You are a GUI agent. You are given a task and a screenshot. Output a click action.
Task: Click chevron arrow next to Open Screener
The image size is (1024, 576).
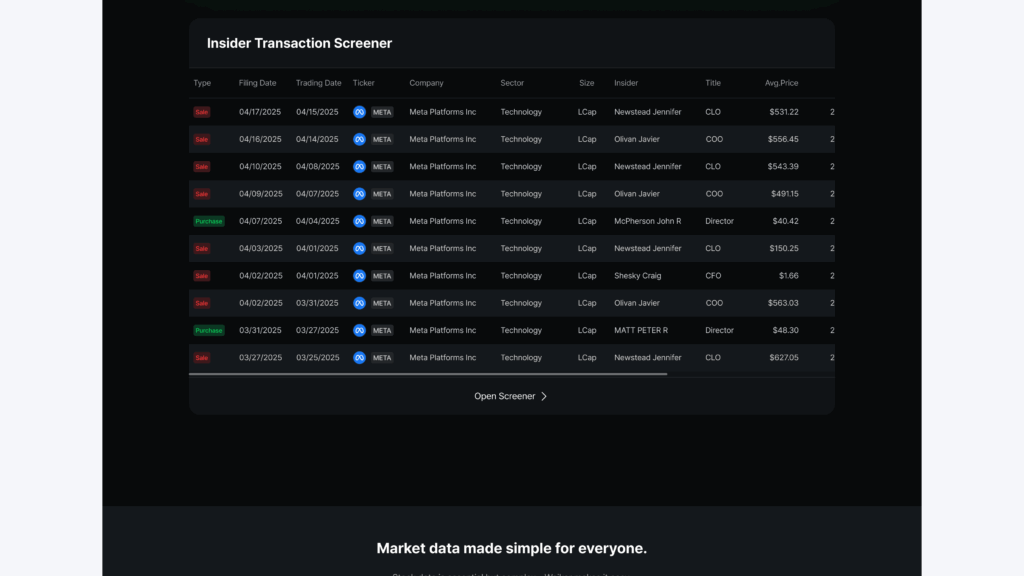[543, 396]
